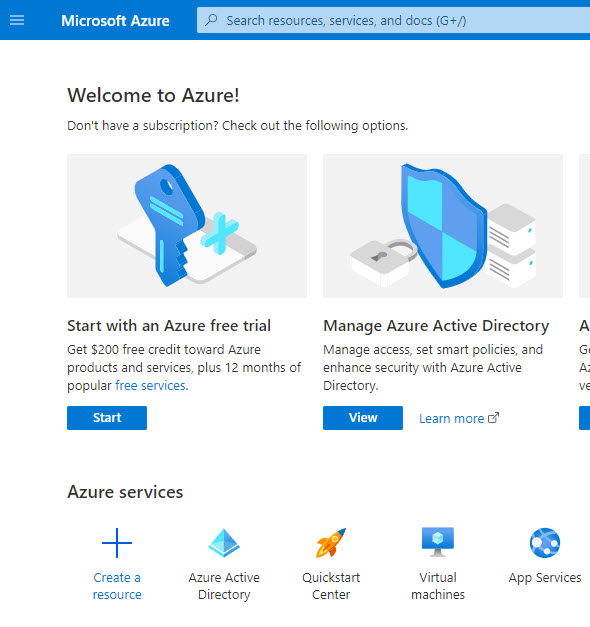Click the Microsoft Azure home title
The image size is (590, 627).
pos(115,20)
